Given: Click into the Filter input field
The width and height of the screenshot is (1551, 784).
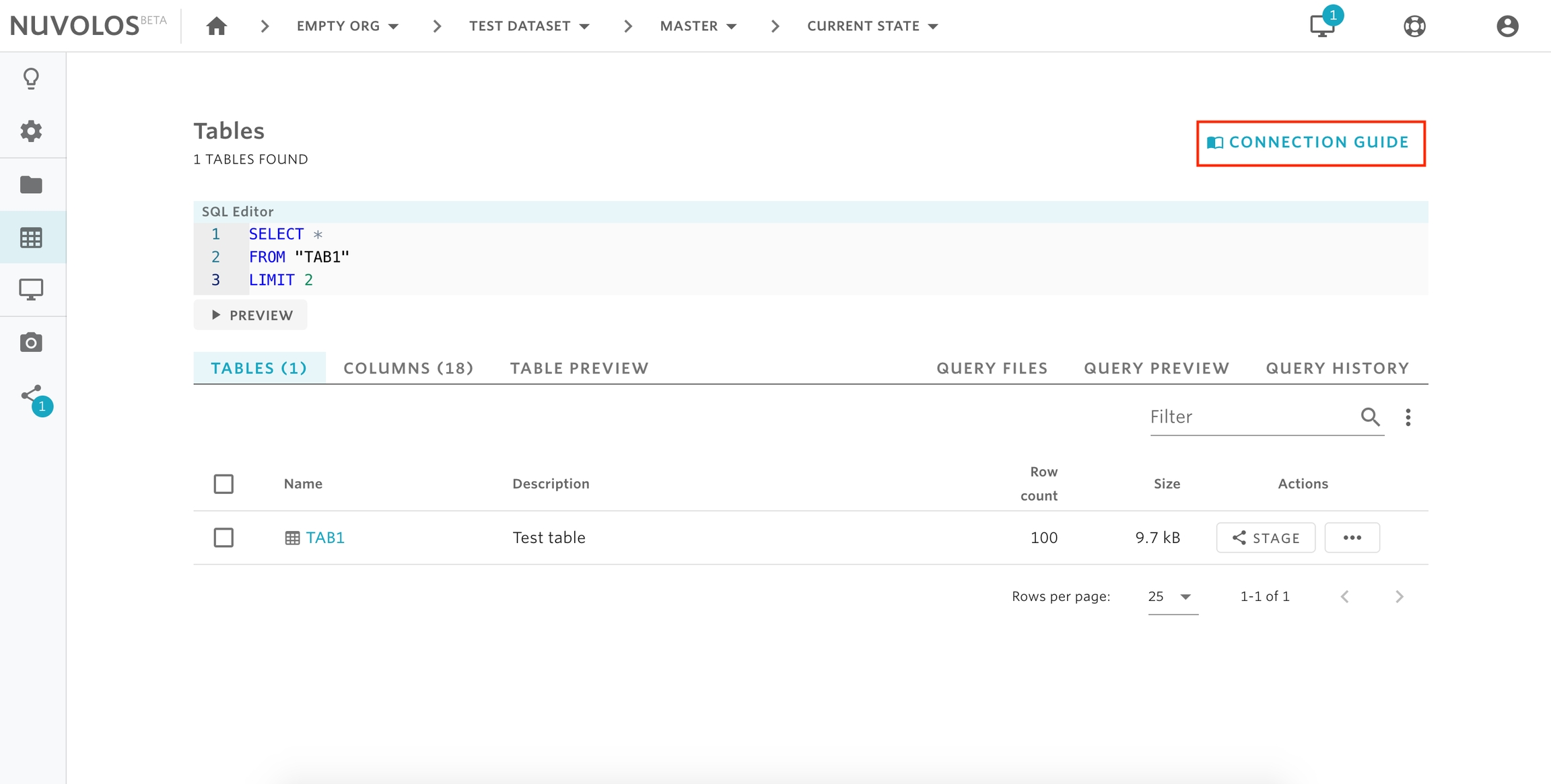Looking at the screenshot, I should 1251,417.
